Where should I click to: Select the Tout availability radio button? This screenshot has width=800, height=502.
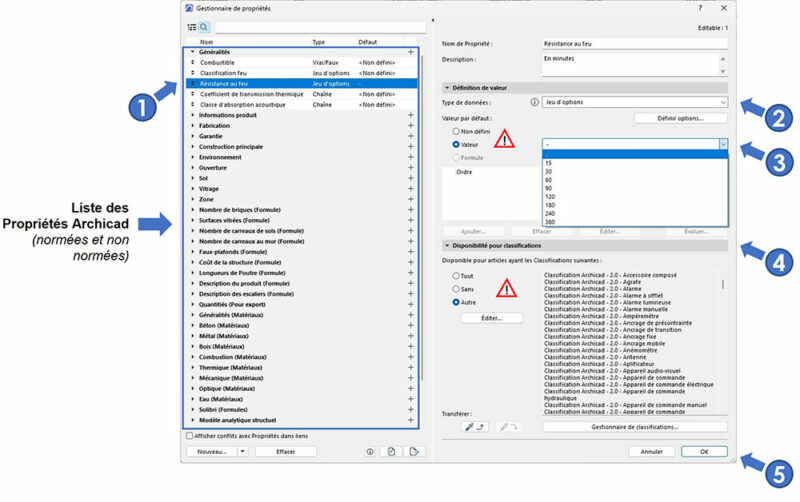click(x=456, y=276)
